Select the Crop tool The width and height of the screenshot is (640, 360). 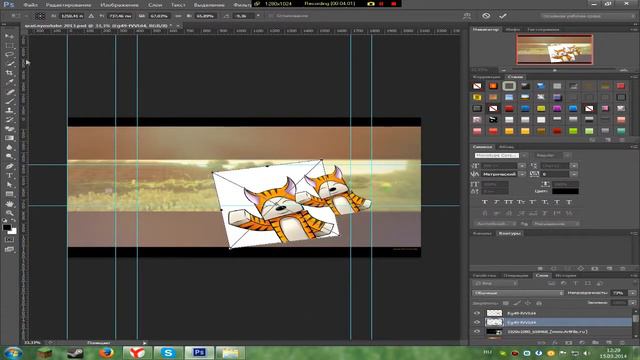9,73
